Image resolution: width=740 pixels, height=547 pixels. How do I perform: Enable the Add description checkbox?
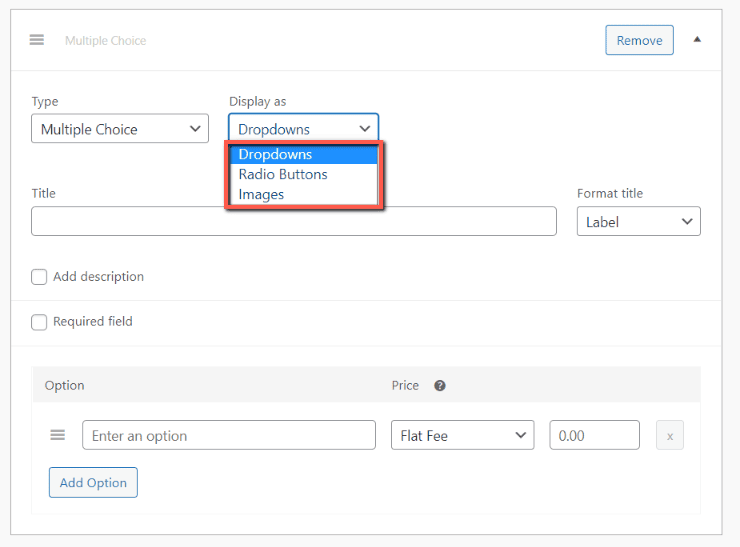pyautogui.click(x=39, y=277)
